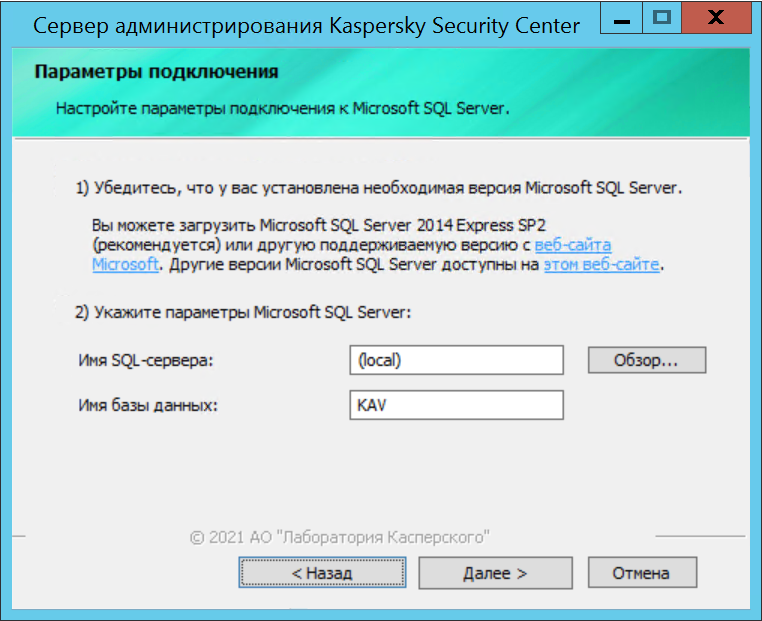Click the 'Настройте параметры подключения' subtitle
762x621 pixels.
click(282, 108)
